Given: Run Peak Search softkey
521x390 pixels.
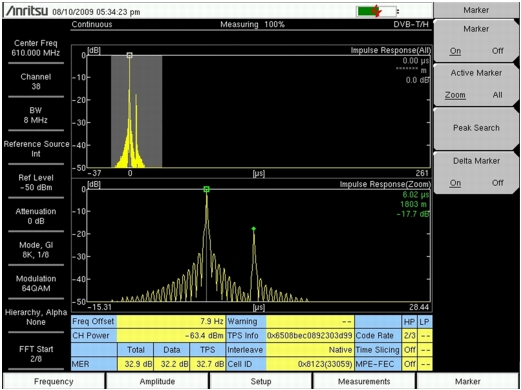Looking at the screenshot, I should click(x=476, y=128).
